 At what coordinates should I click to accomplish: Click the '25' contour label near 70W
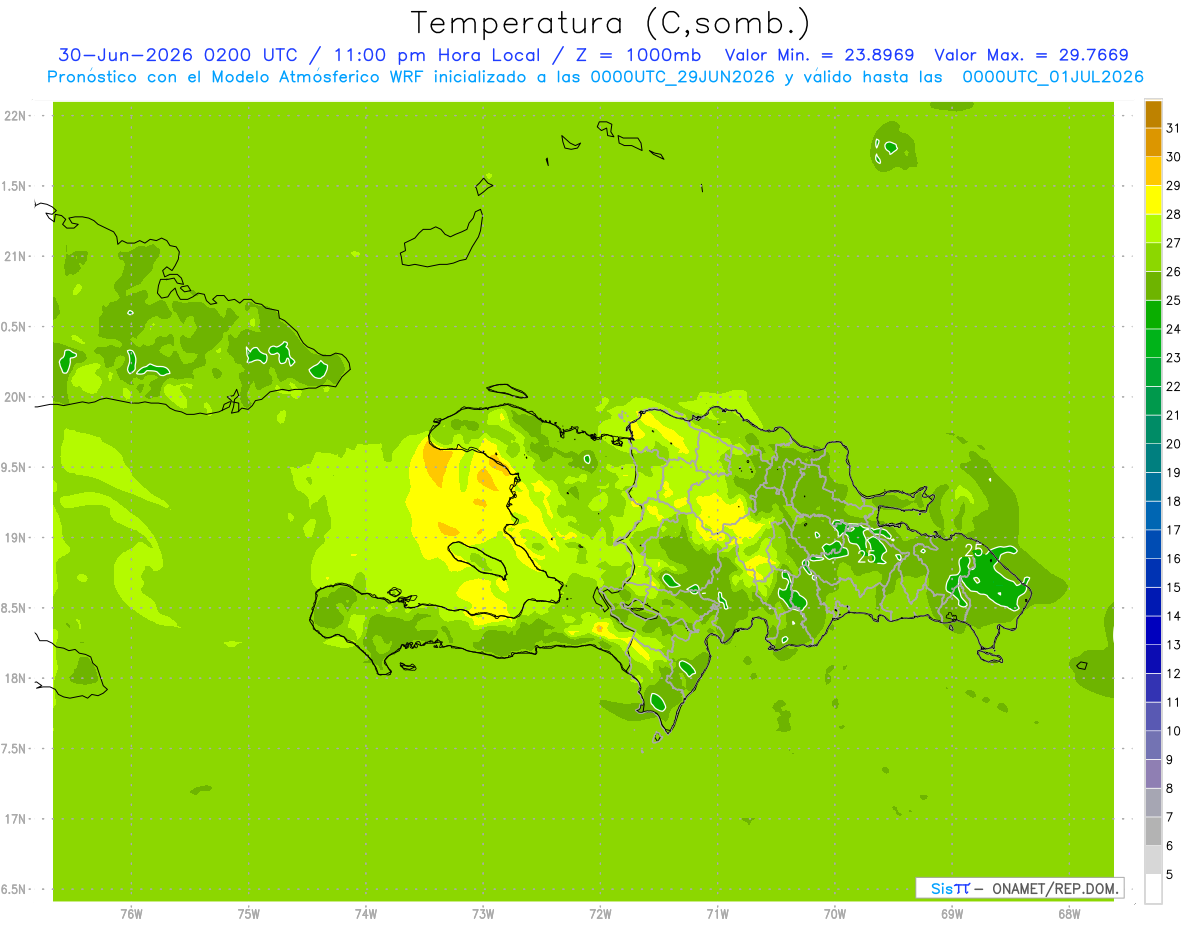pos(867,557)
